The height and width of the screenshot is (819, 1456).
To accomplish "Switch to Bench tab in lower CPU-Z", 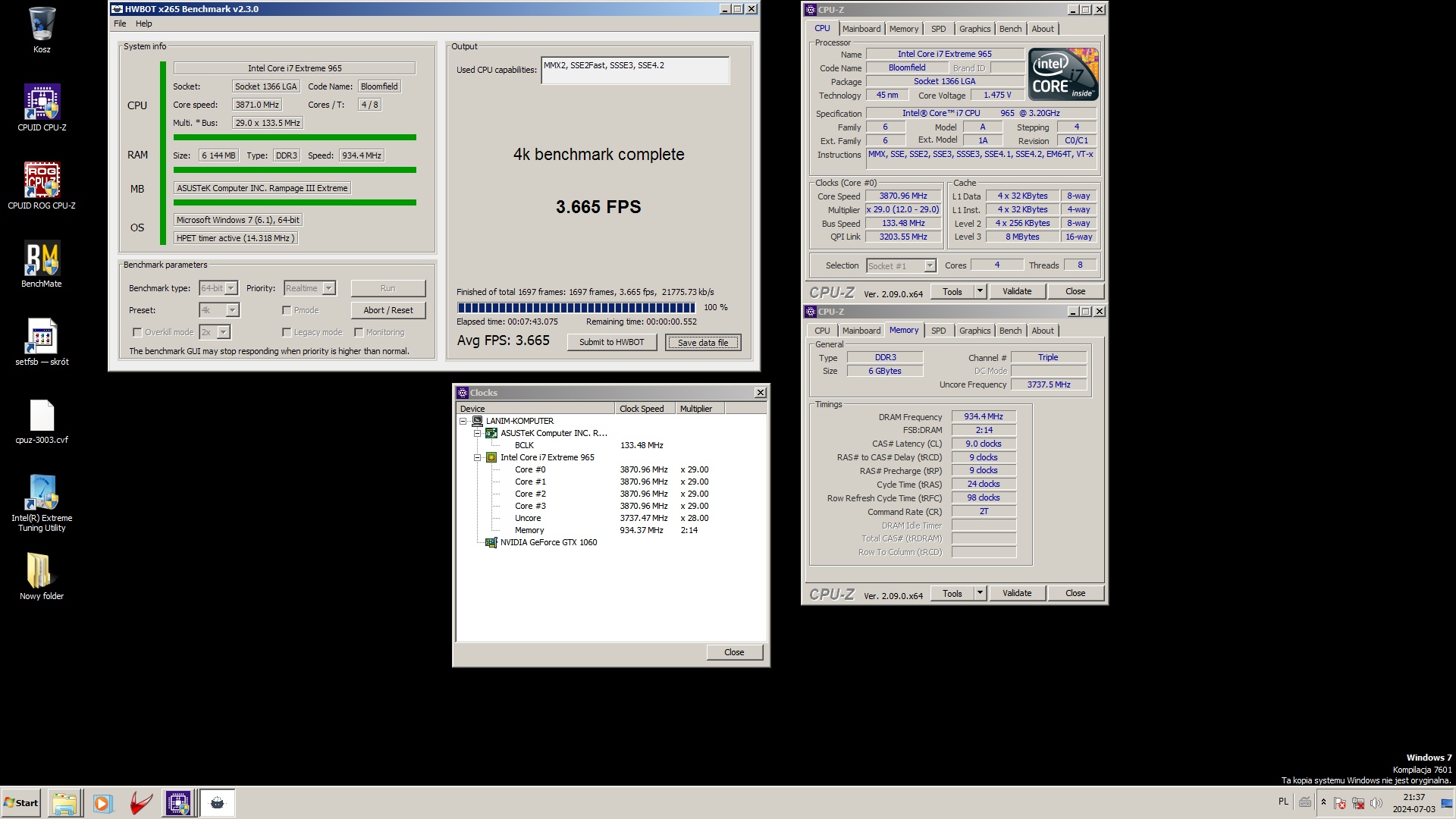I will point(1010,331).
